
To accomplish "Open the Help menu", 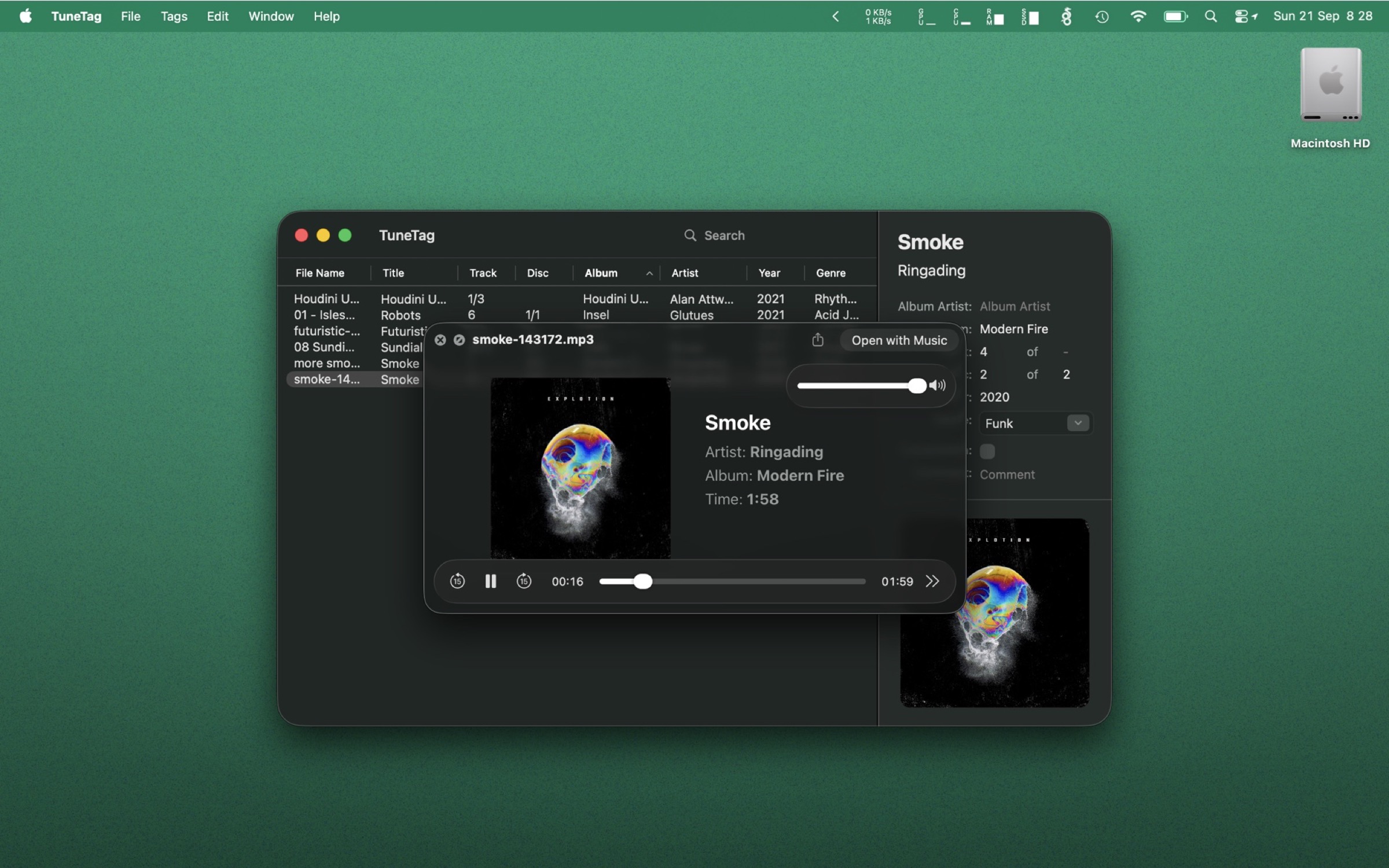I will [x=326, y=16].
